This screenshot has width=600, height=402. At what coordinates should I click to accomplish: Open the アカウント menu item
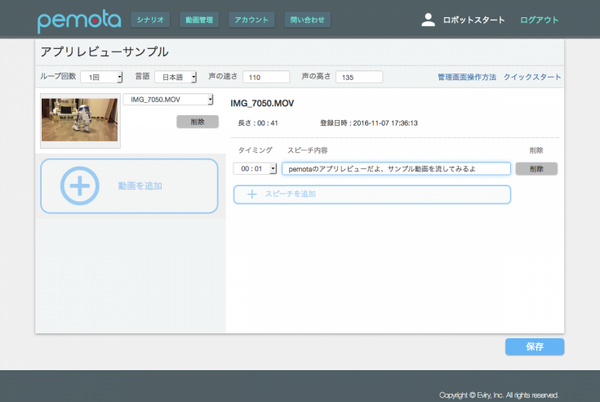click(x=250, y=19)
